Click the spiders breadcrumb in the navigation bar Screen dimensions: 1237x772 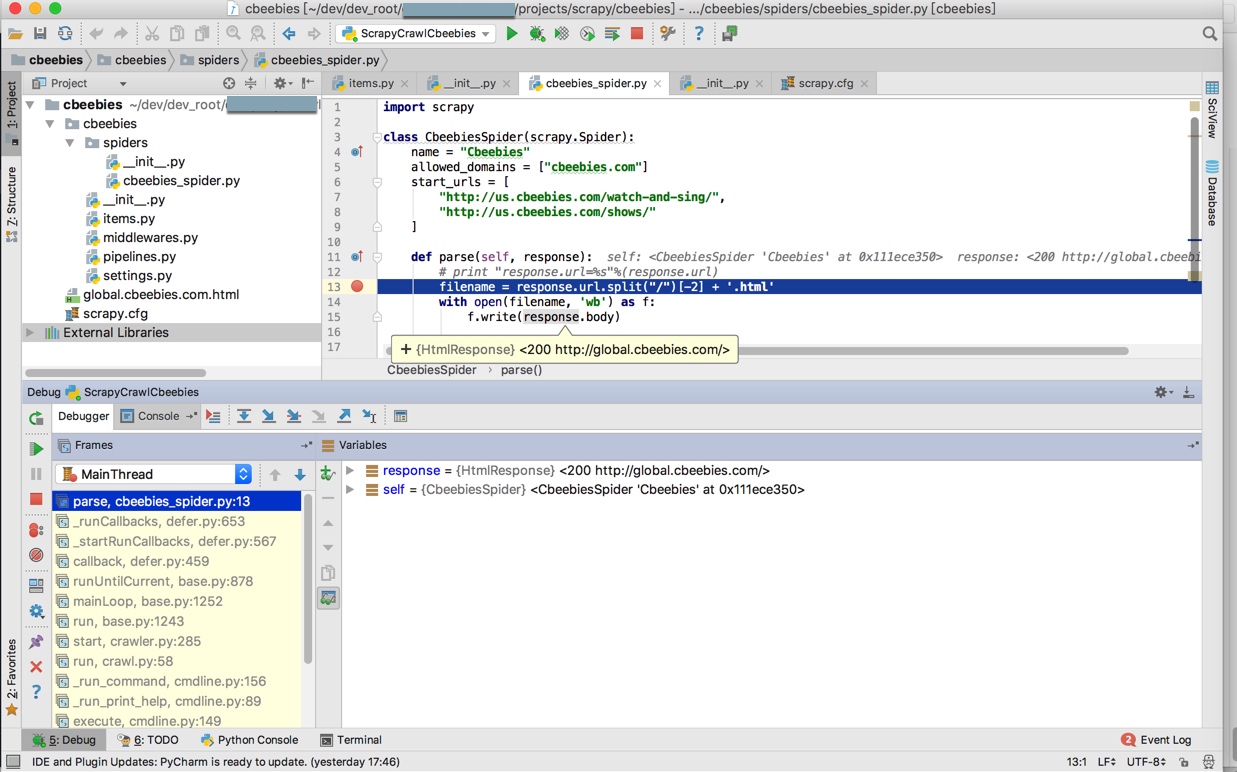click(209, 60)
